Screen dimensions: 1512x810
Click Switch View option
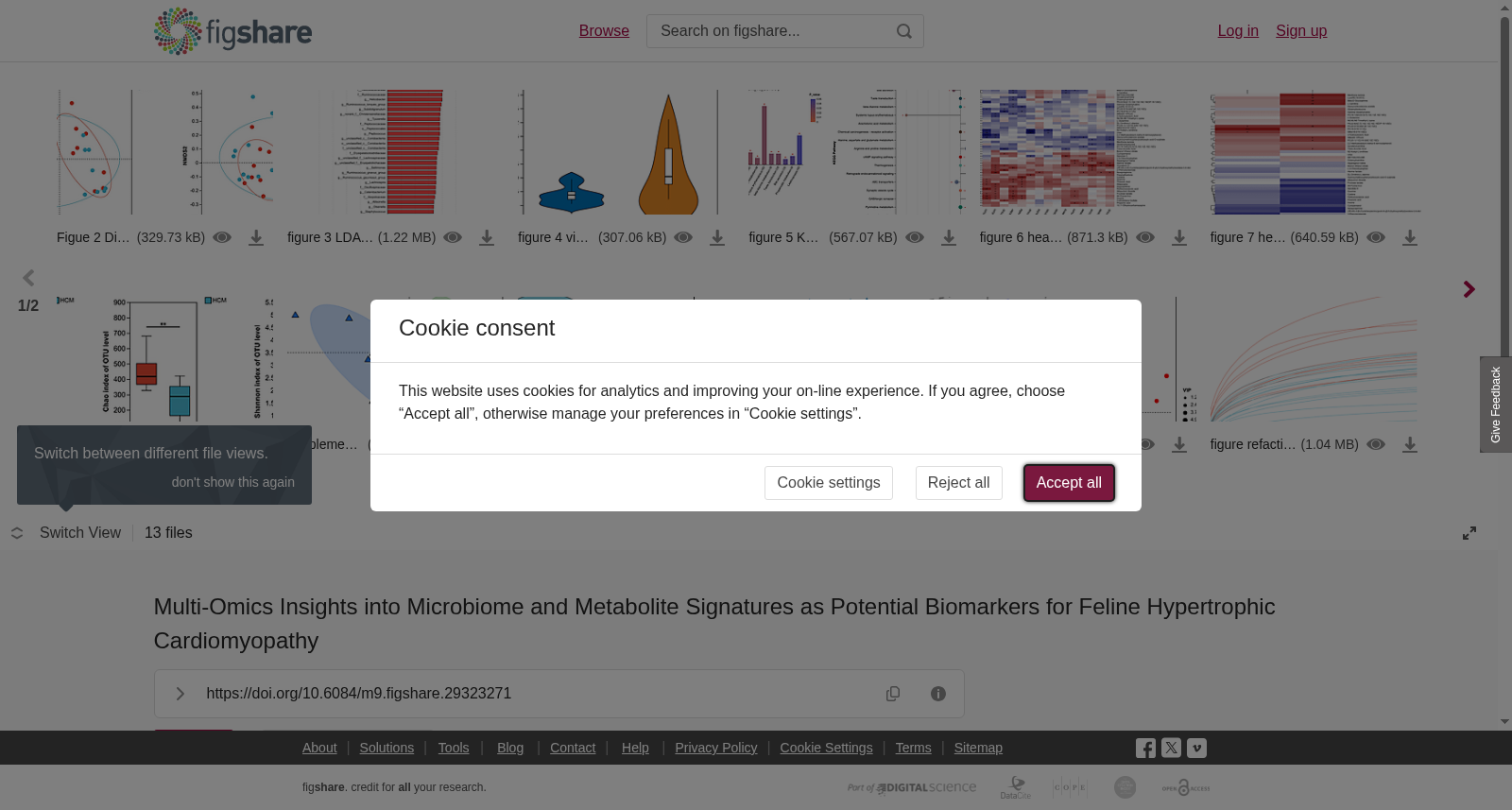click(x=80, y=533)
